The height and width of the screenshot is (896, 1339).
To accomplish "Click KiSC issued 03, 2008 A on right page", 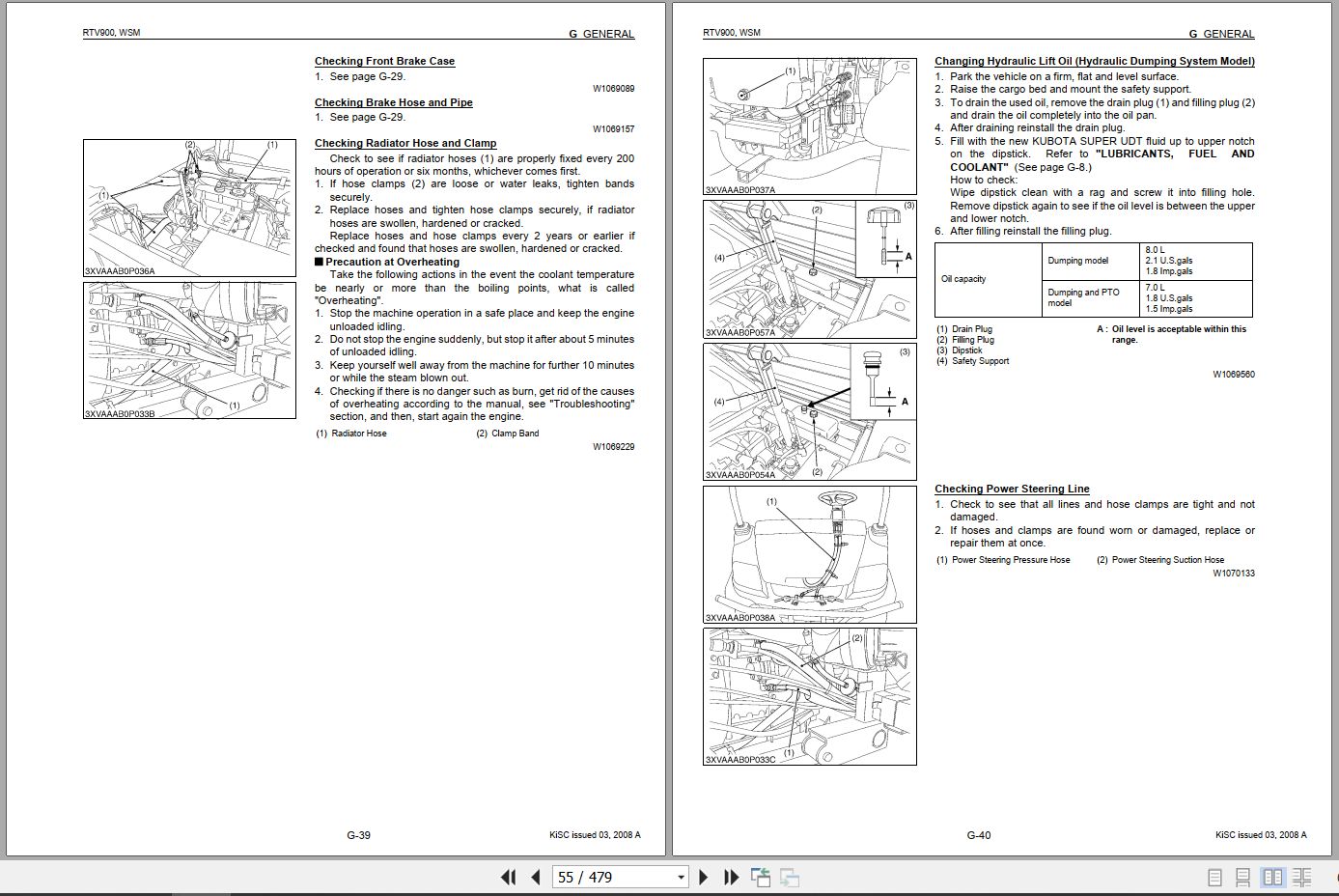I will click(x=1261, y=835).
